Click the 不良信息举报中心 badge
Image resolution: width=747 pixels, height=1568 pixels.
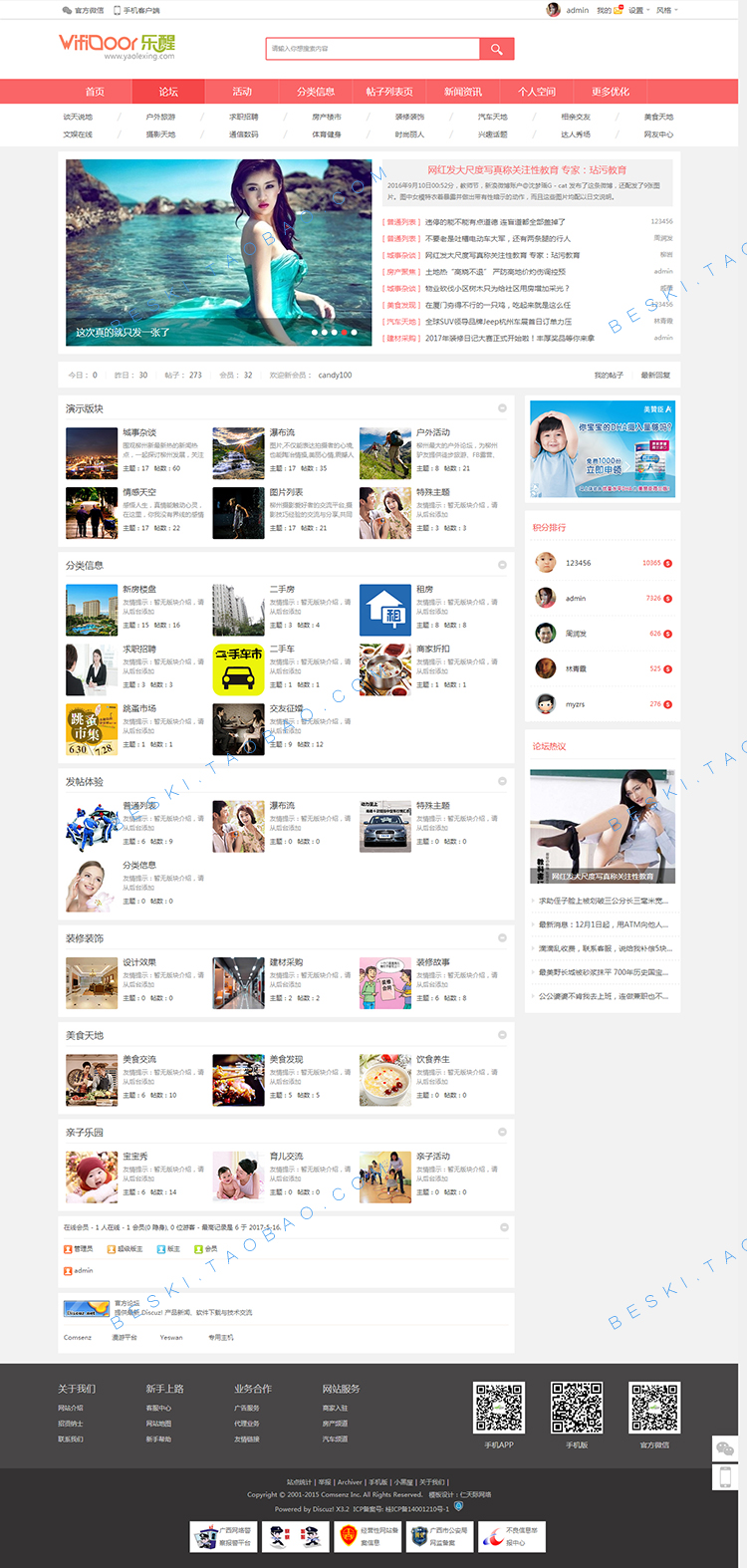(x=511, y=1537)
